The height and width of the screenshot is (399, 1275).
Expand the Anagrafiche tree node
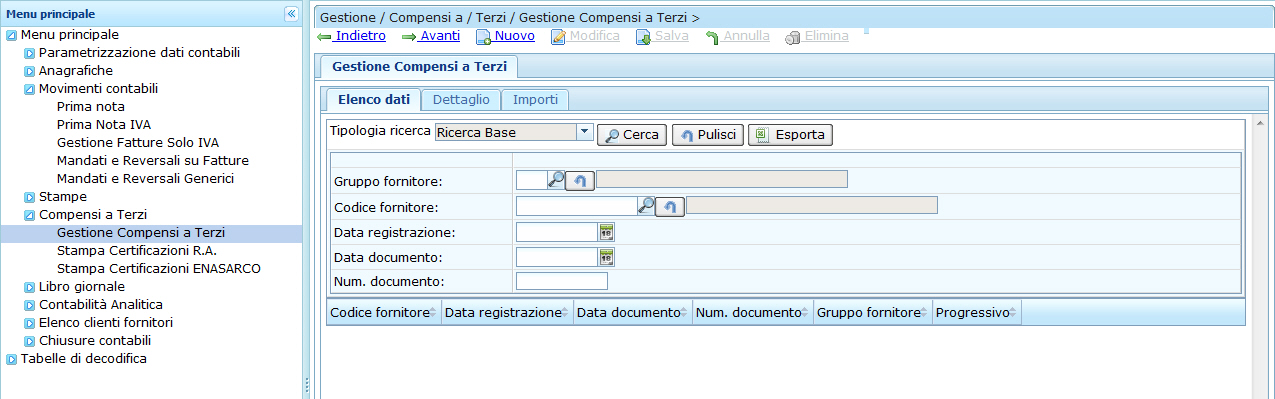pos(30,71)
